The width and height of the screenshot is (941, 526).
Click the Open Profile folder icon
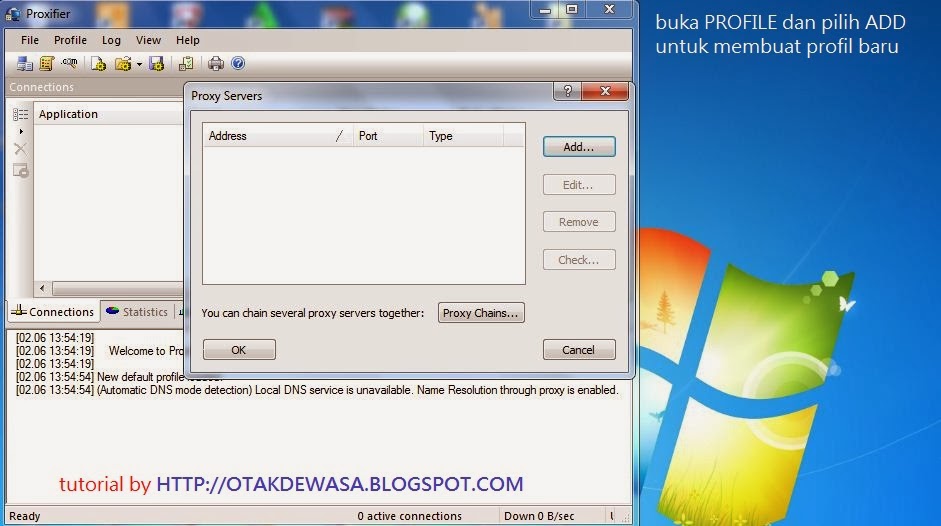(x=123, y=64)
